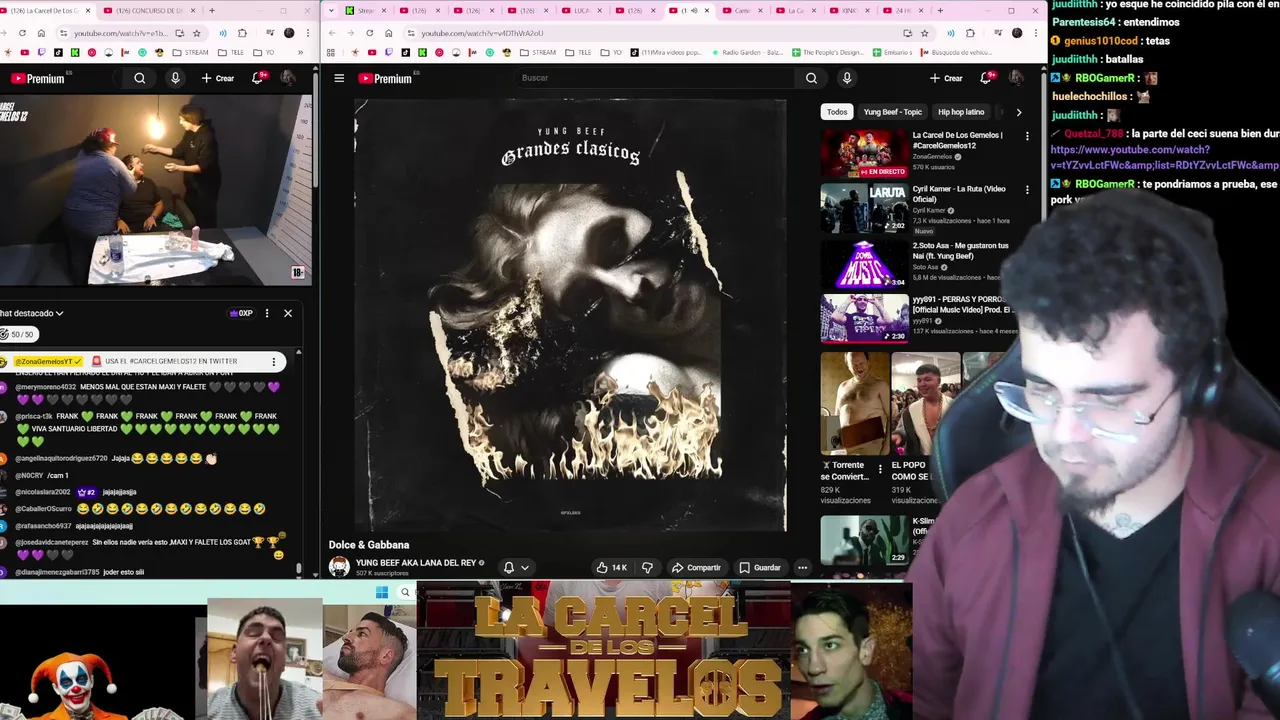Viewport: 1280px width, 720px height.
Task: Open the tab search dropdown in right browser
Action: pyautogui.click(x=332, y=10)
